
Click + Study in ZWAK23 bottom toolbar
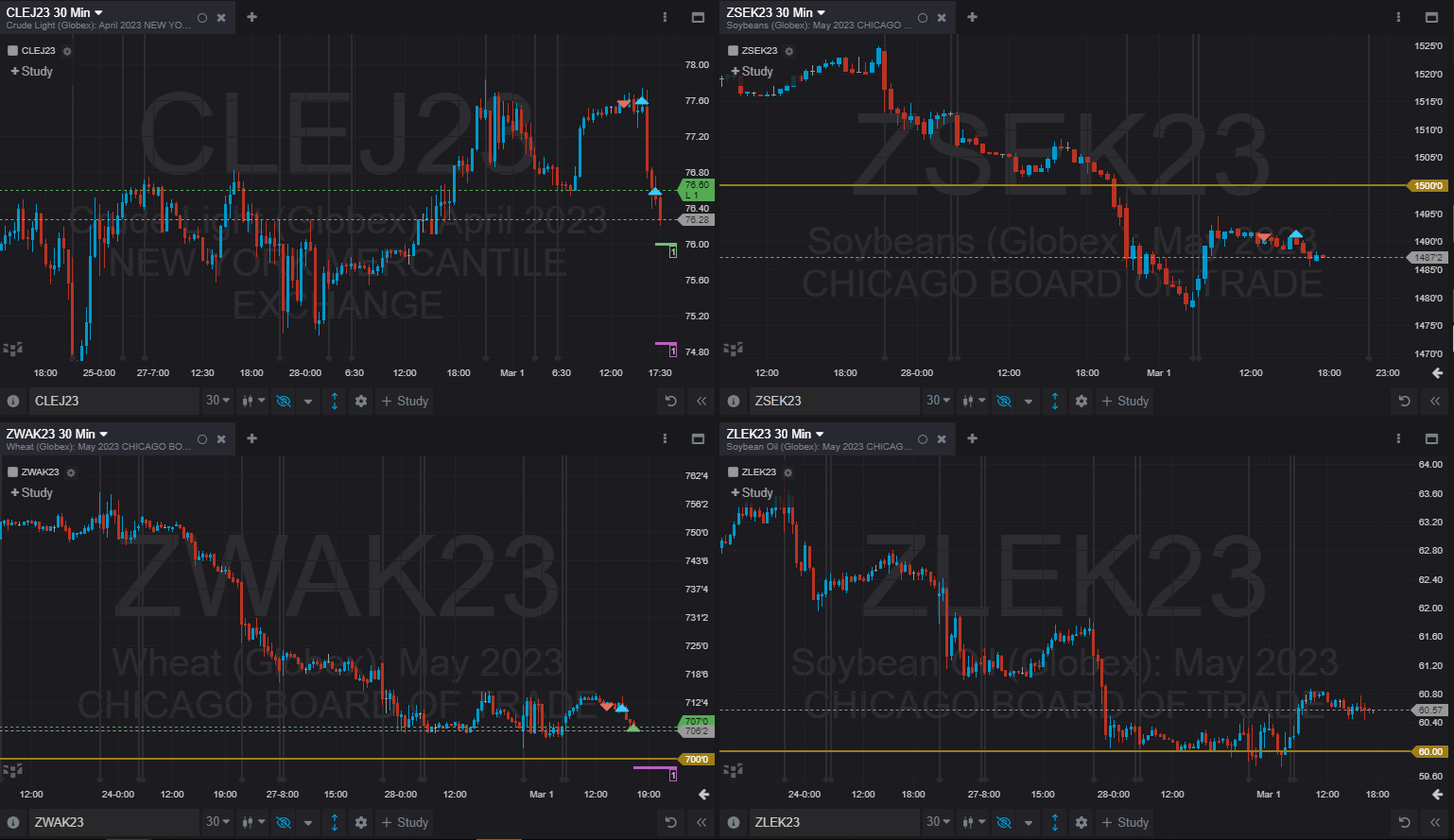(405, 822)
